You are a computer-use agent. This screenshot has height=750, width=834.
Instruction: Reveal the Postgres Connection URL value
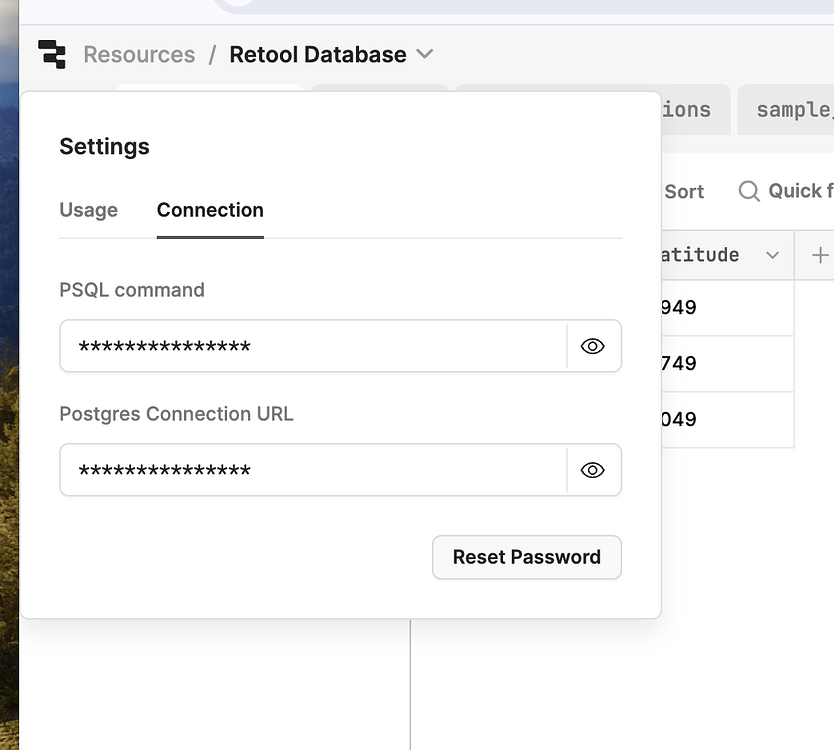(593, 470)
